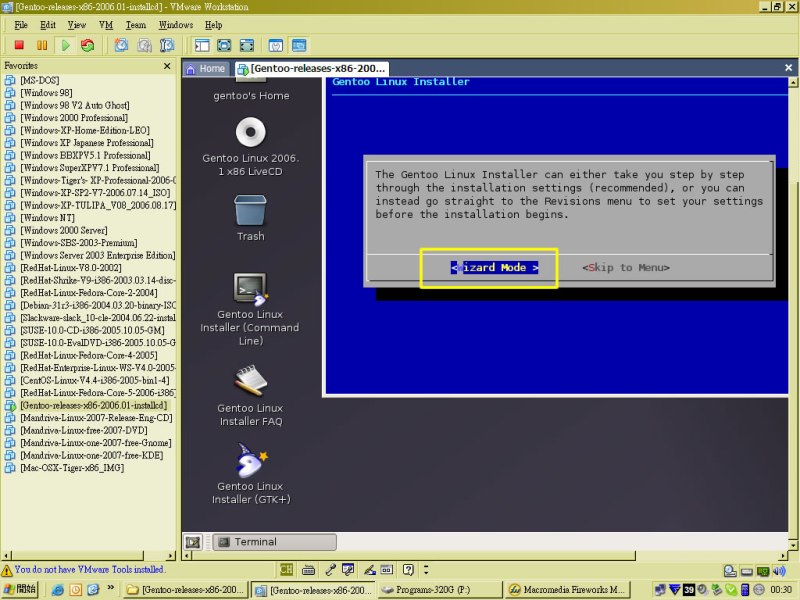This screenshot has height=600, width=800.
Task: Choose Skip to Menu in installer dialog
Action: [626, 267]
